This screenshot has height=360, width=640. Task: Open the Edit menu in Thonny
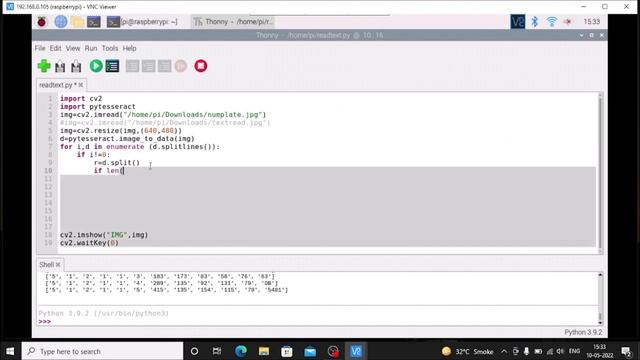[55, 48]
